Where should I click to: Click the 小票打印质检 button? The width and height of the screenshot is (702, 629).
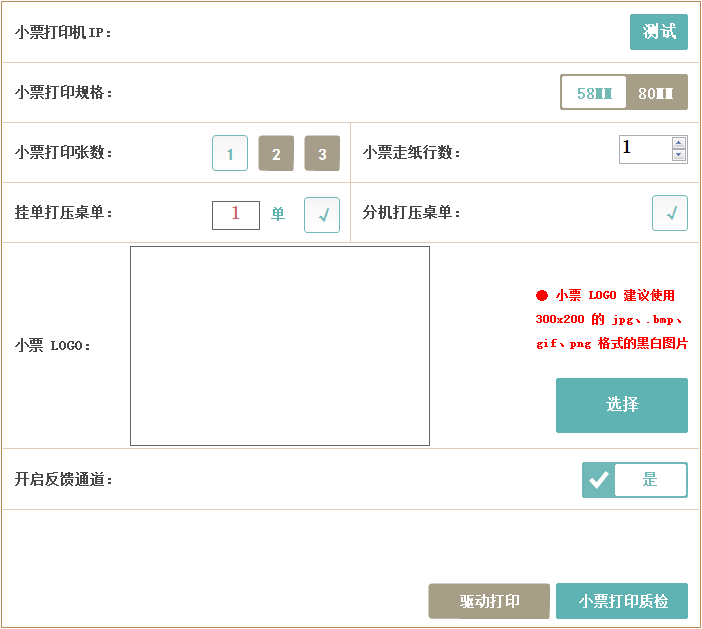click(622, 601)
